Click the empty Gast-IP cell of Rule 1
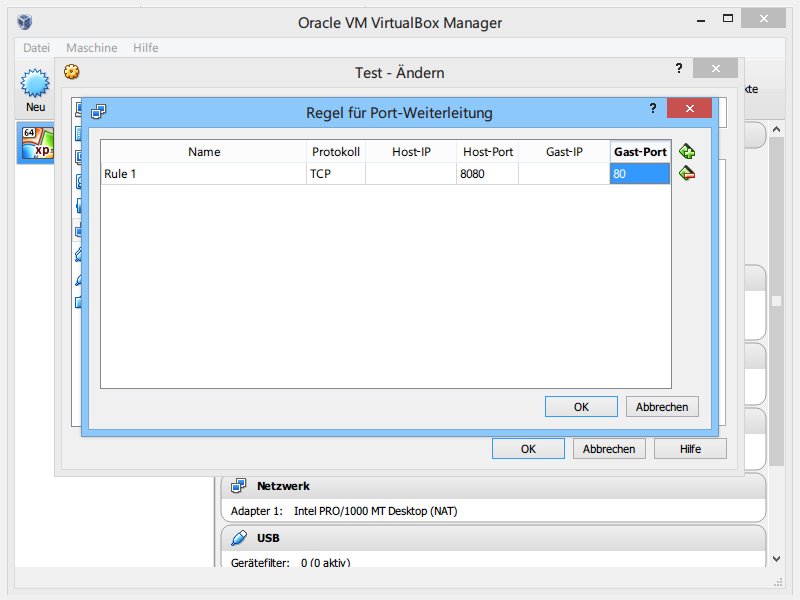Viewport: 800px width, 600px height. pyautogui.click(x=564, y=173)
